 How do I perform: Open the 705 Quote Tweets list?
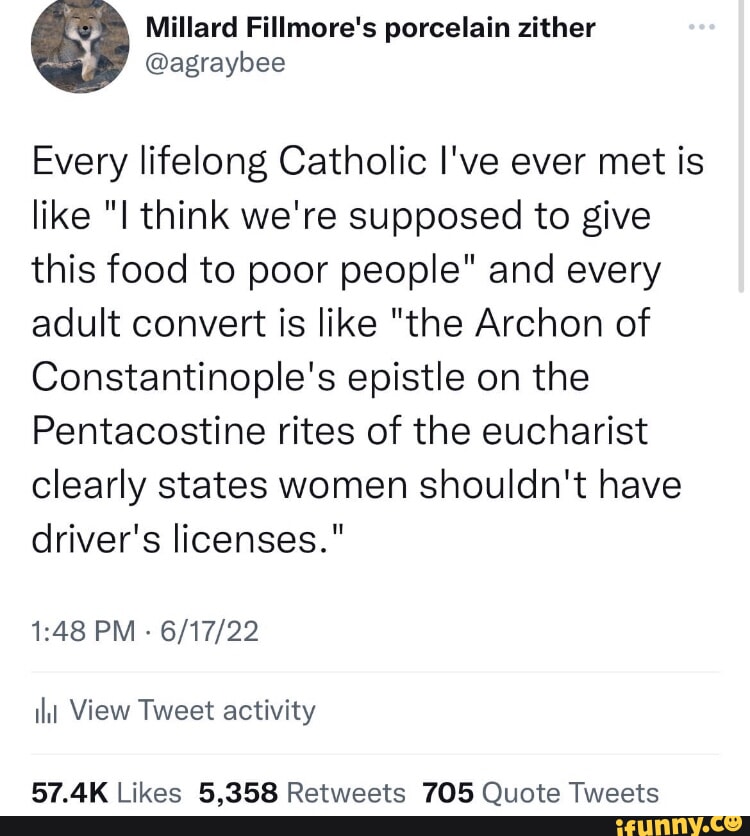540,793
